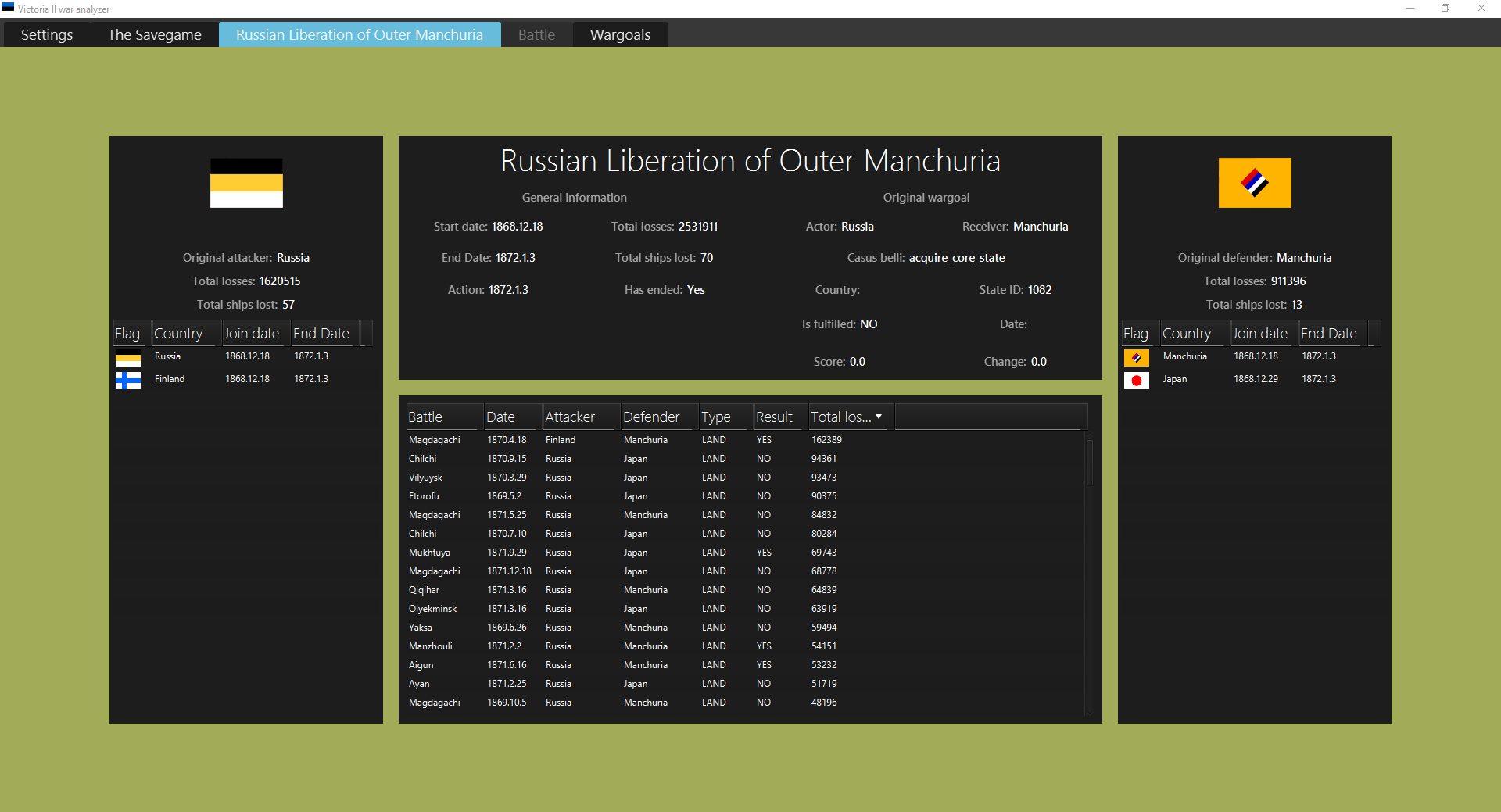
Task: Click the war title heading text
Action: click(x=750, y=161)
